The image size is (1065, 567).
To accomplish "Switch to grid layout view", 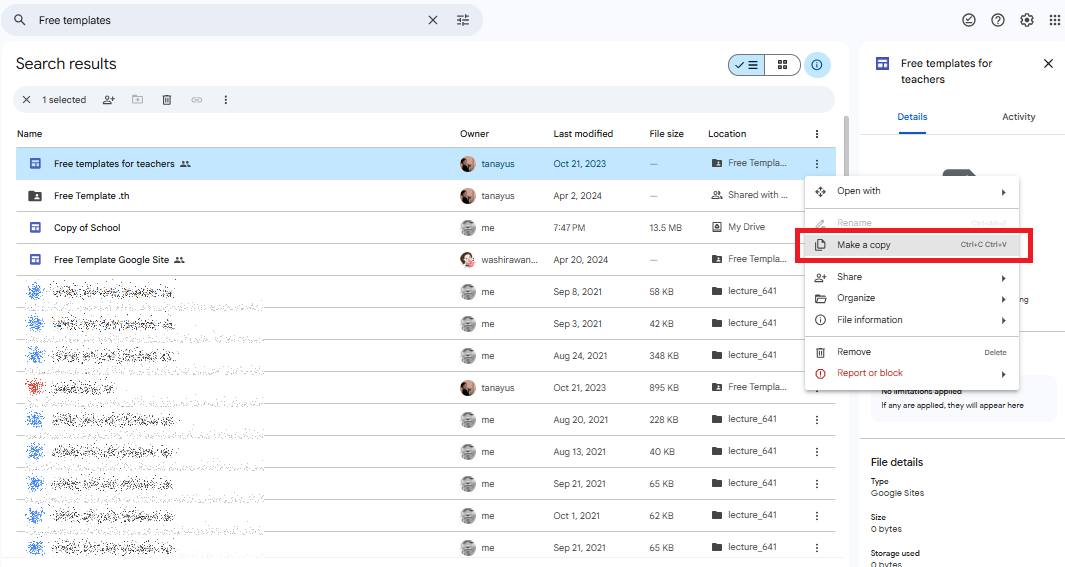I will pos(782,65).
